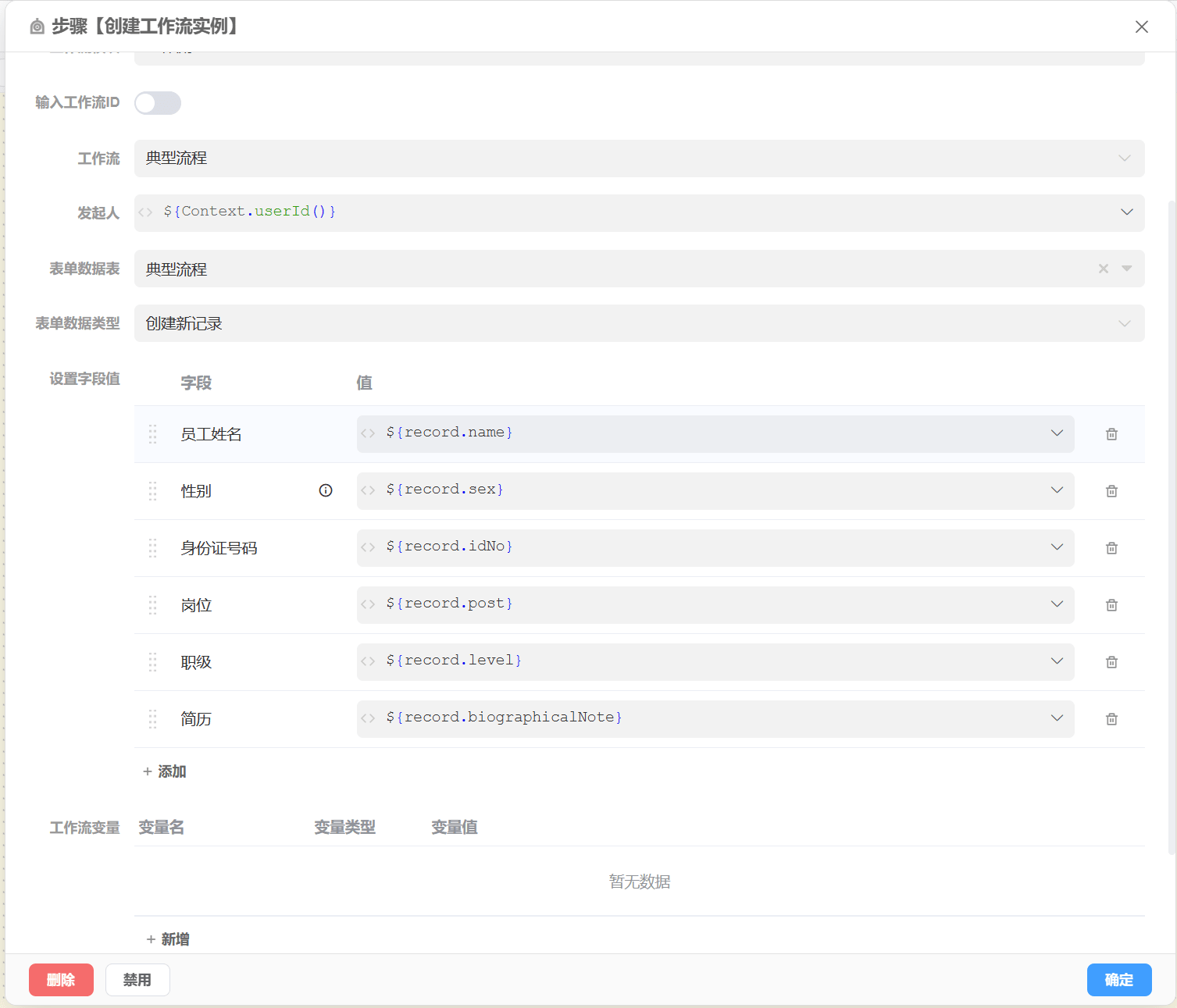
Task: Open dropdown arrow of 发起人 field
Action: [1126, 212]
